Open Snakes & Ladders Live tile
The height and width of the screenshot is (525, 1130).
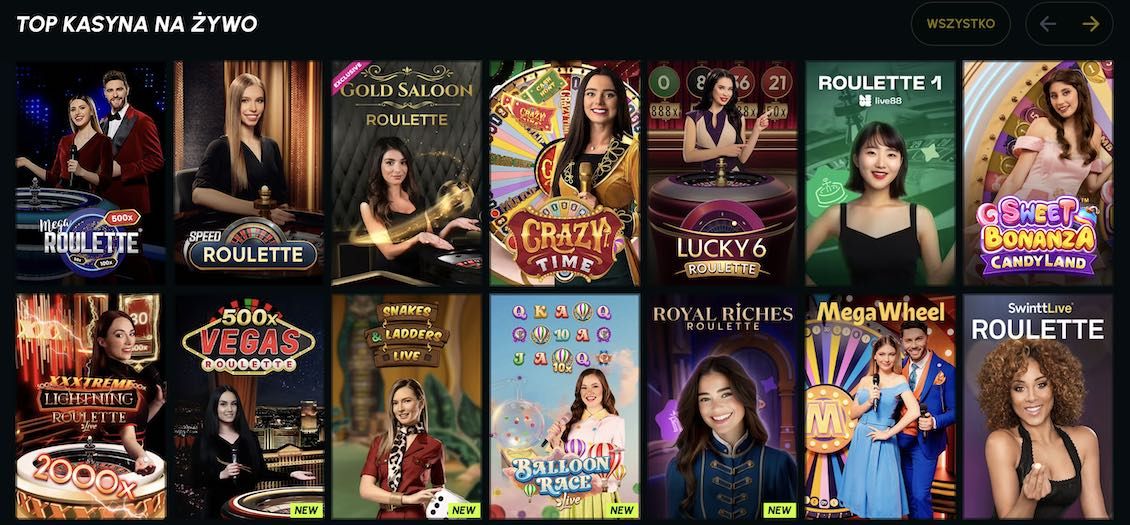click(406, 407)
